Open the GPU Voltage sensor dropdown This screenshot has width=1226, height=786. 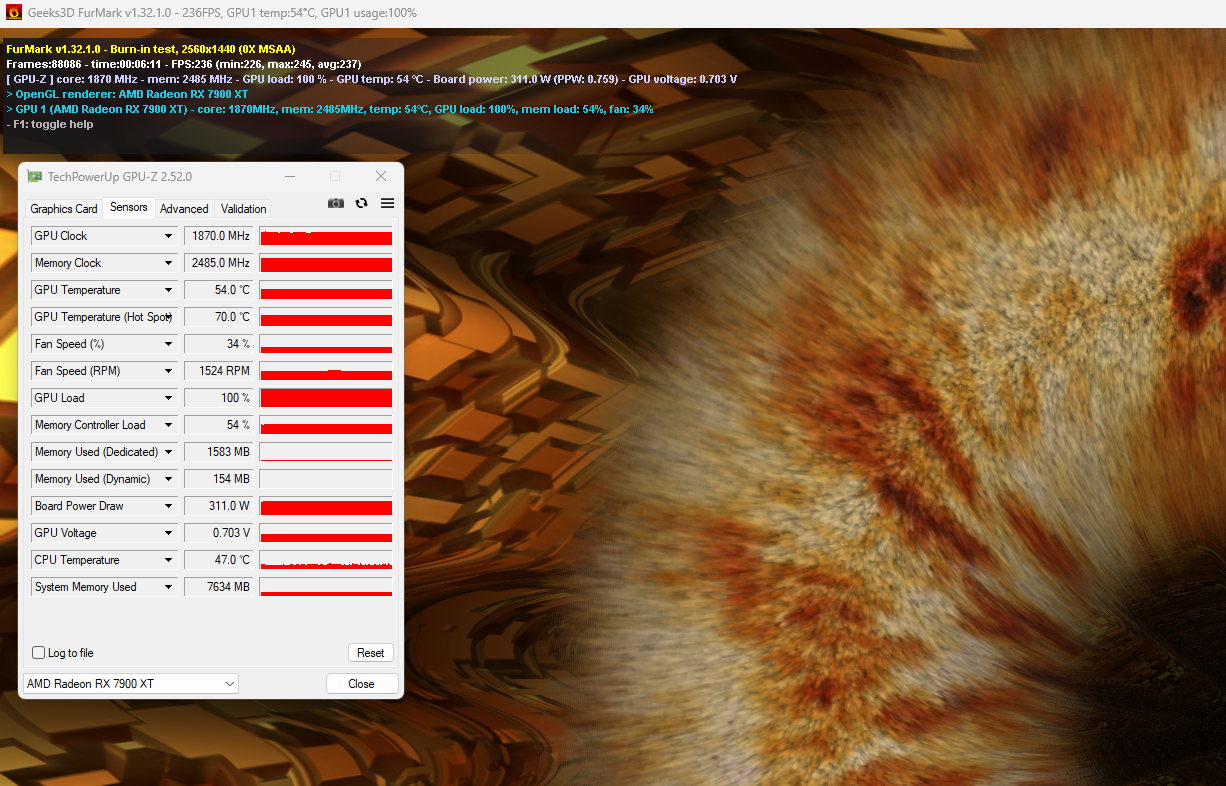click(x=169, y=533)
